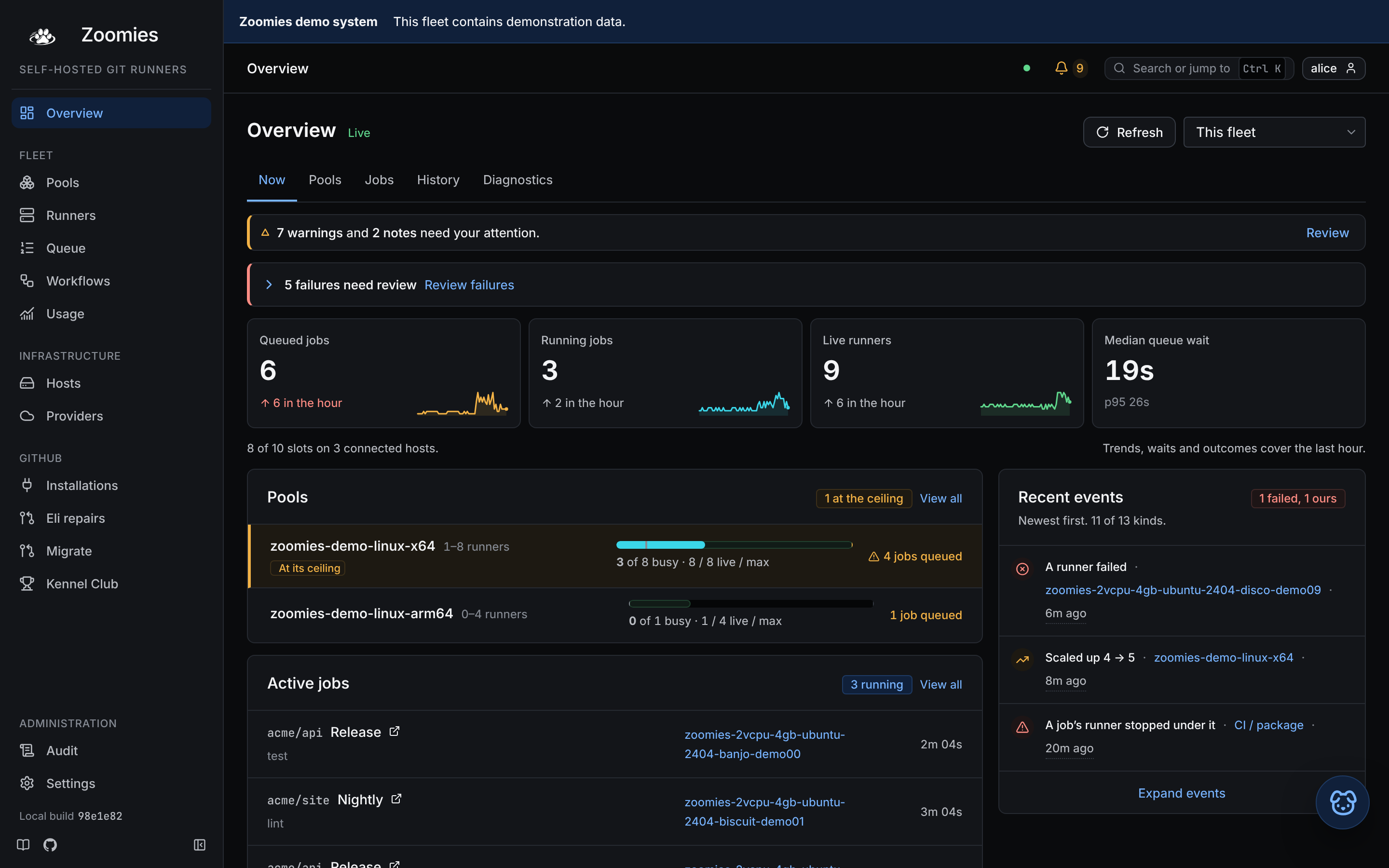The image size is (1389, 868).
Task: Switch to the History tab
Action: 438,180
